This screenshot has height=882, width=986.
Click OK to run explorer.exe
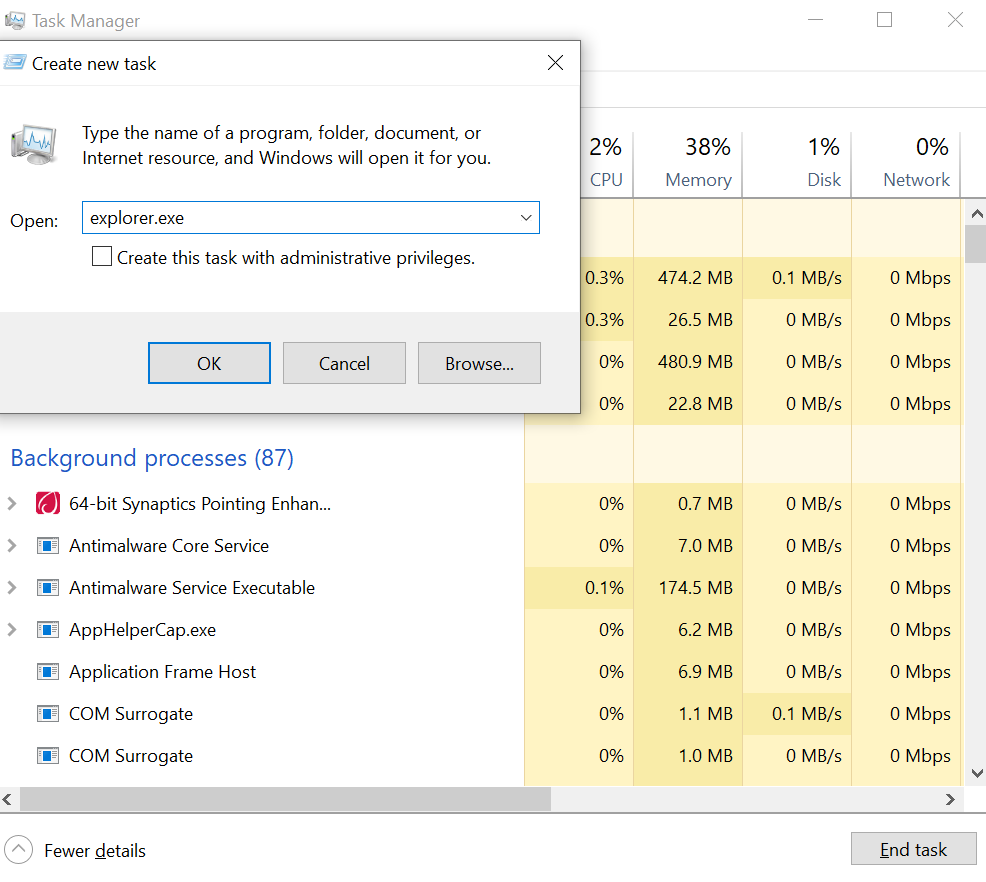click(x=209, y=363)
